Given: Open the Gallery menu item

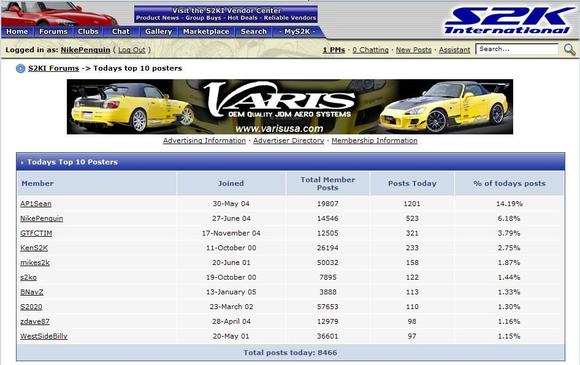Looking at the screenshot, I should (158, 32).
